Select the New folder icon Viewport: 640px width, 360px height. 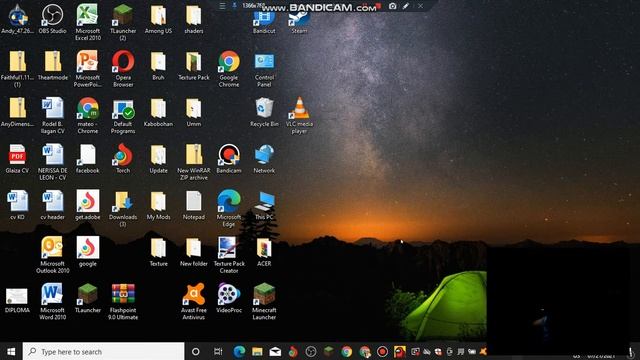[193, 252]
